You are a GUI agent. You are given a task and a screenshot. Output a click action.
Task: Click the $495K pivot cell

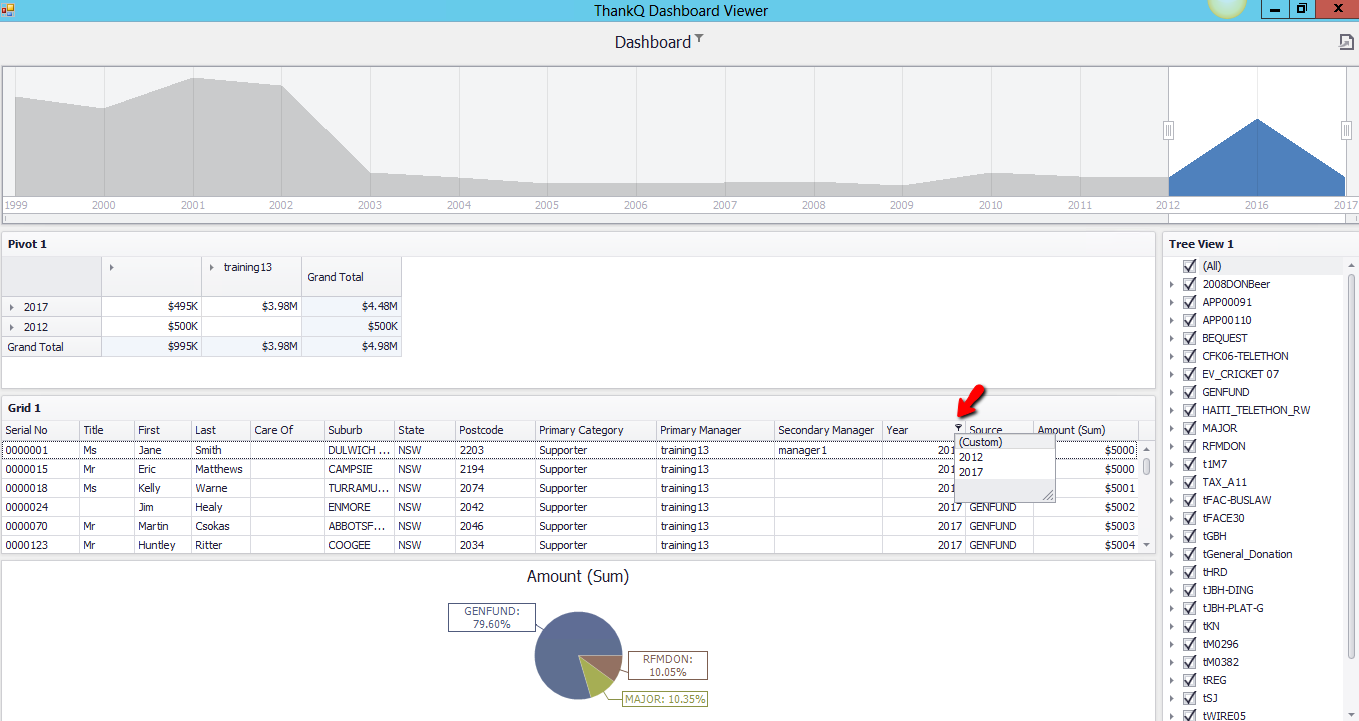click(151, 307)
